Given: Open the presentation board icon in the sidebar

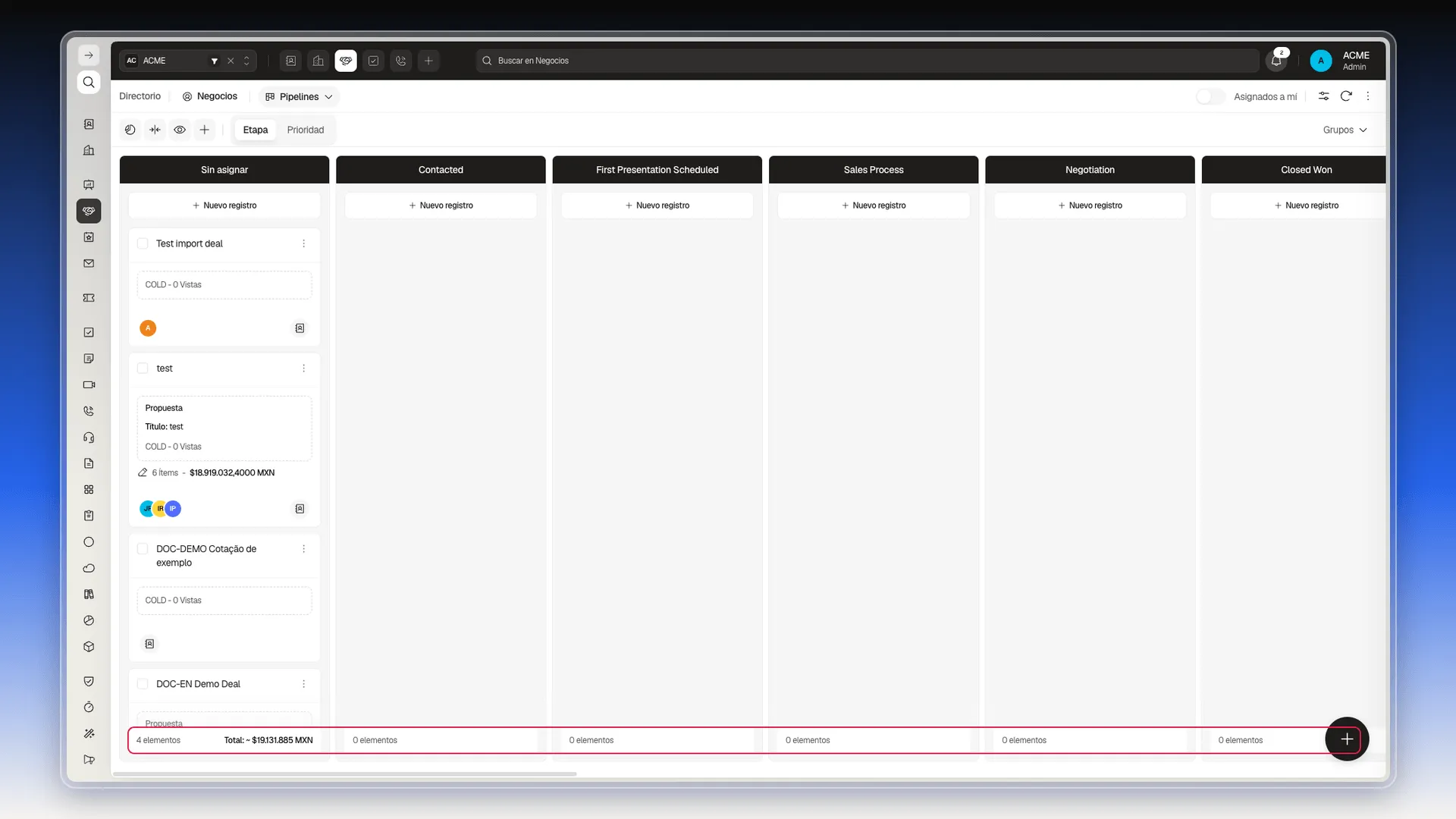Looking at the screenshot, I should 89,184.
